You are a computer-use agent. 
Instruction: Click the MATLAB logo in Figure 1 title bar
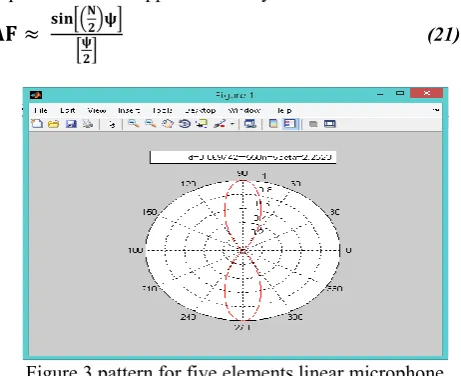pyautogui.click(x=36, y=95)
